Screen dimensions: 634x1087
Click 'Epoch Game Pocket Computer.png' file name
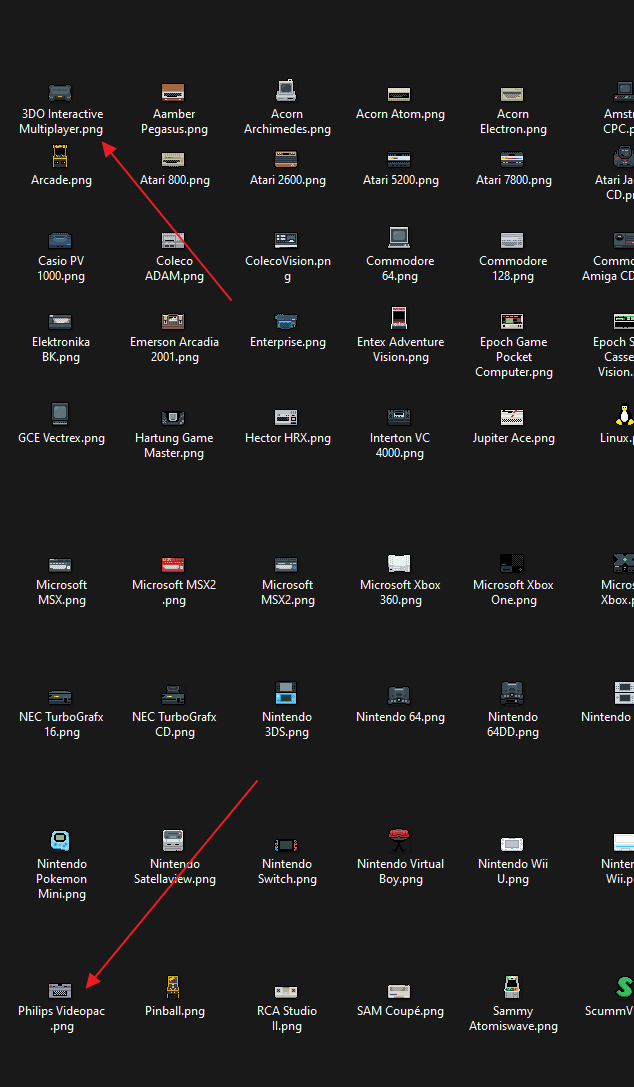(513, 357)
